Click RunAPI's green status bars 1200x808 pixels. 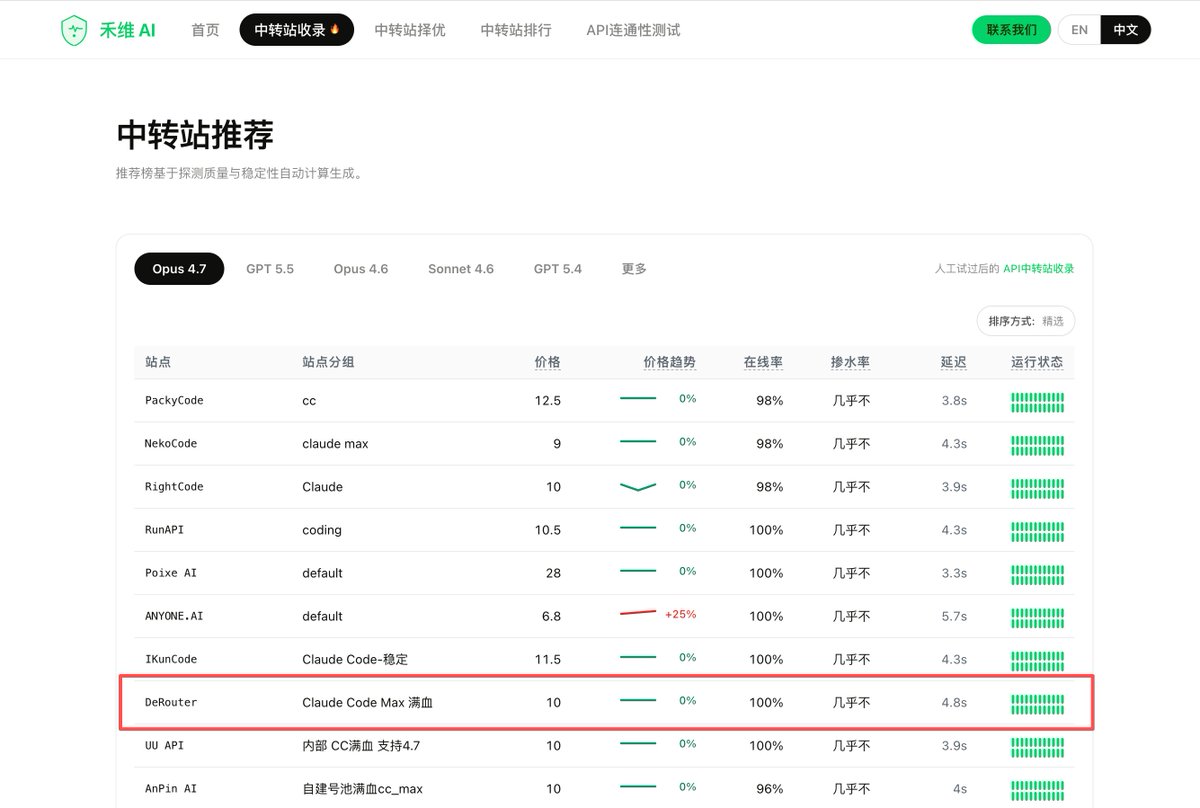(x=1037, y=532)
